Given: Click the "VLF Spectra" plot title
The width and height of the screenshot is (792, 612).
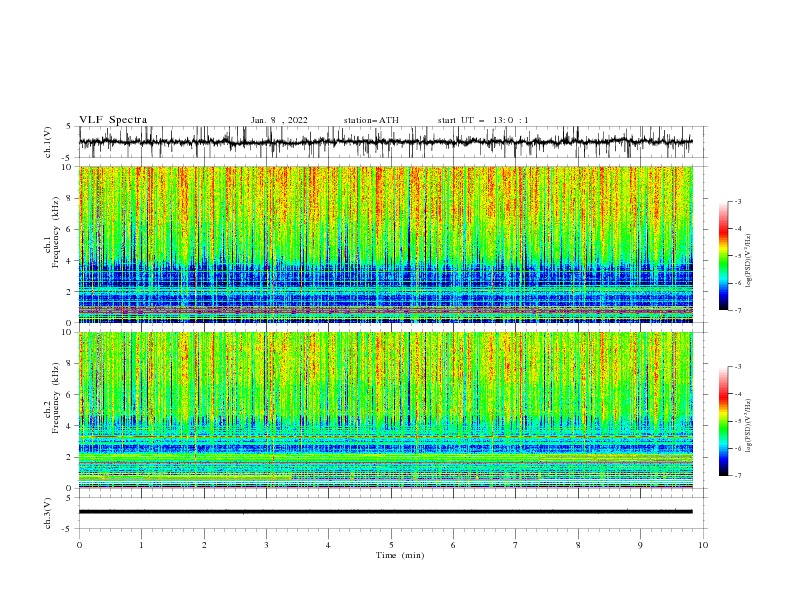Looking at the screenshot, I should [x=113, y=120].
